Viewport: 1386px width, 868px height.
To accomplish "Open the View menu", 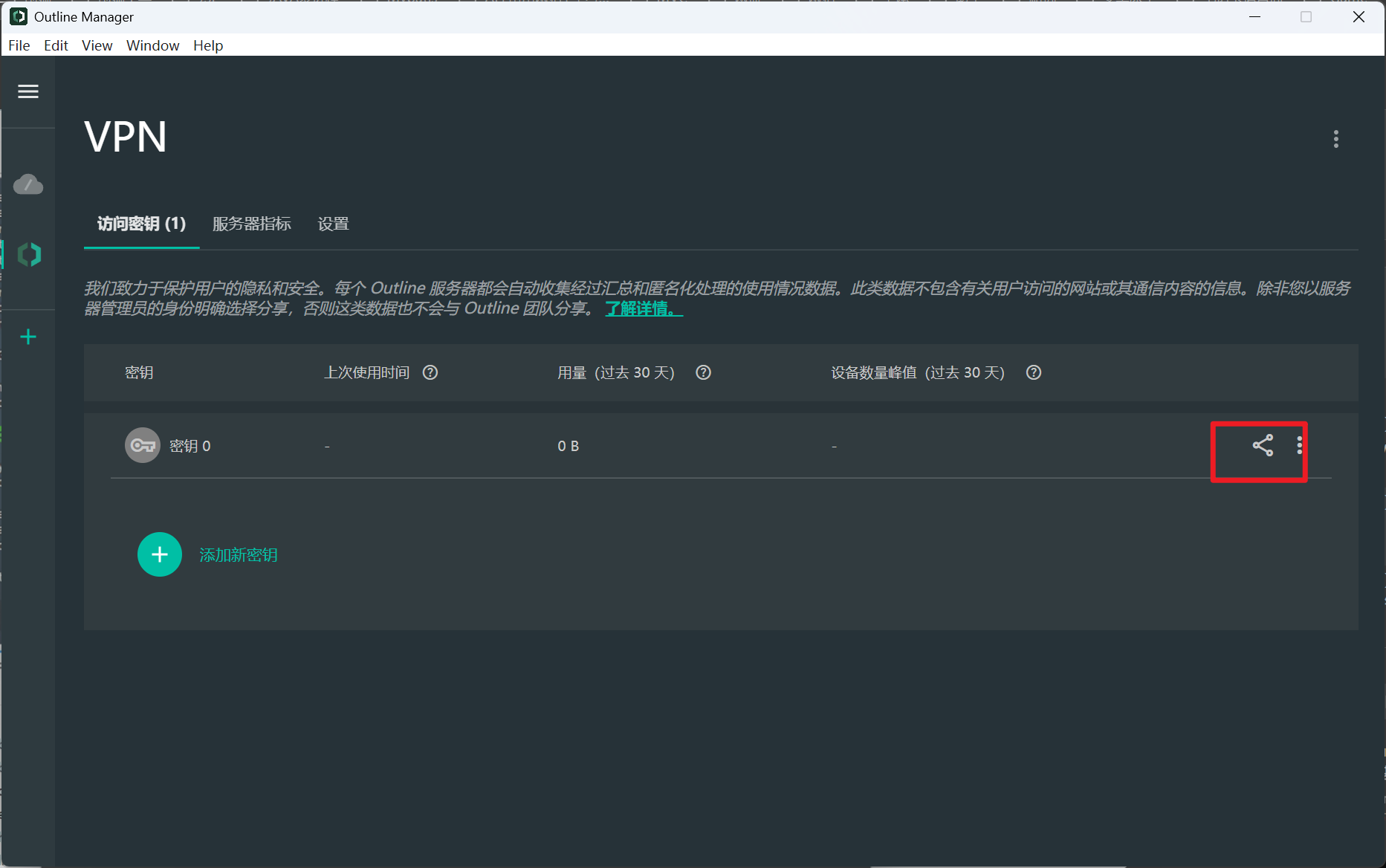I will click(97, 45).
